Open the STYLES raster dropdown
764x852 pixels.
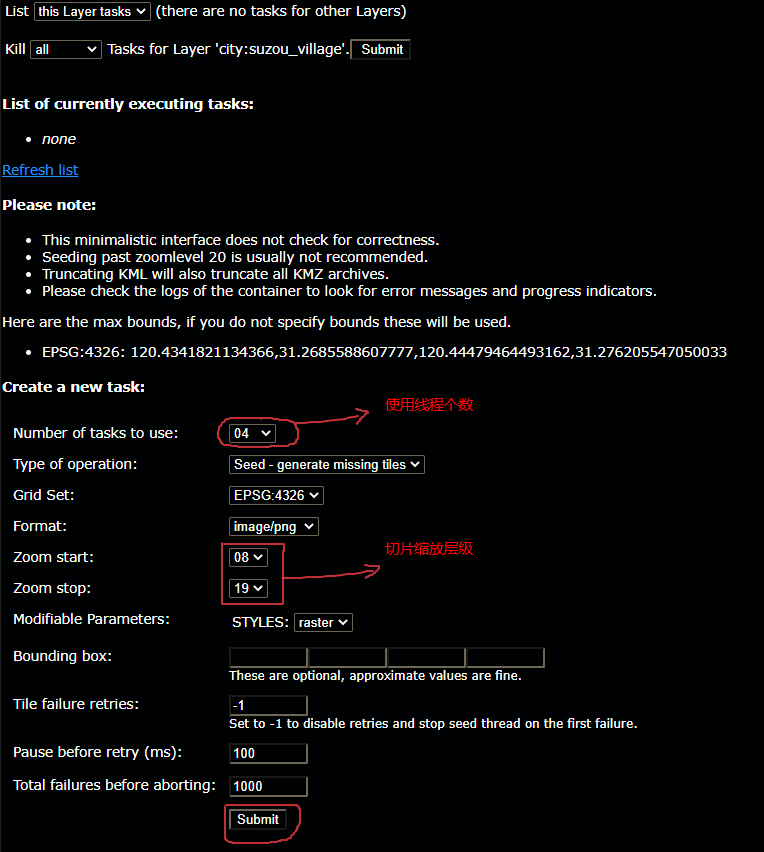(x=323, y=623)
